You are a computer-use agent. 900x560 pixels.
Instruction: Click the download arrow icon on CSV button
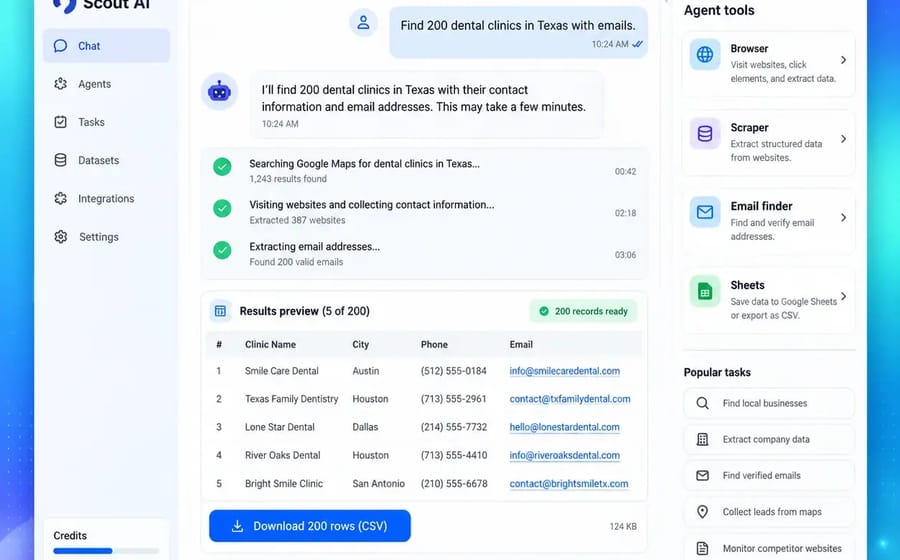tap(237, 526)
